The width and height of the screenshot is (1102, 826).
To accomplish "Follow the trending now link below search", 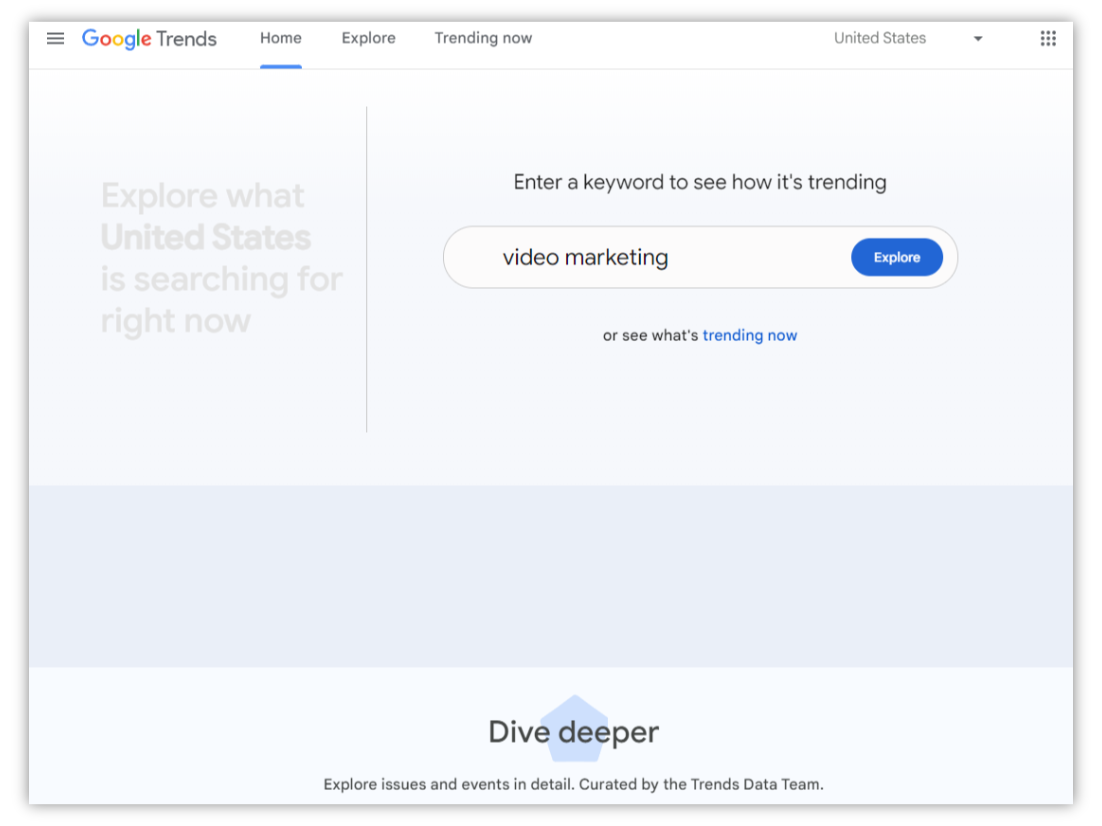I will point(749,335).
